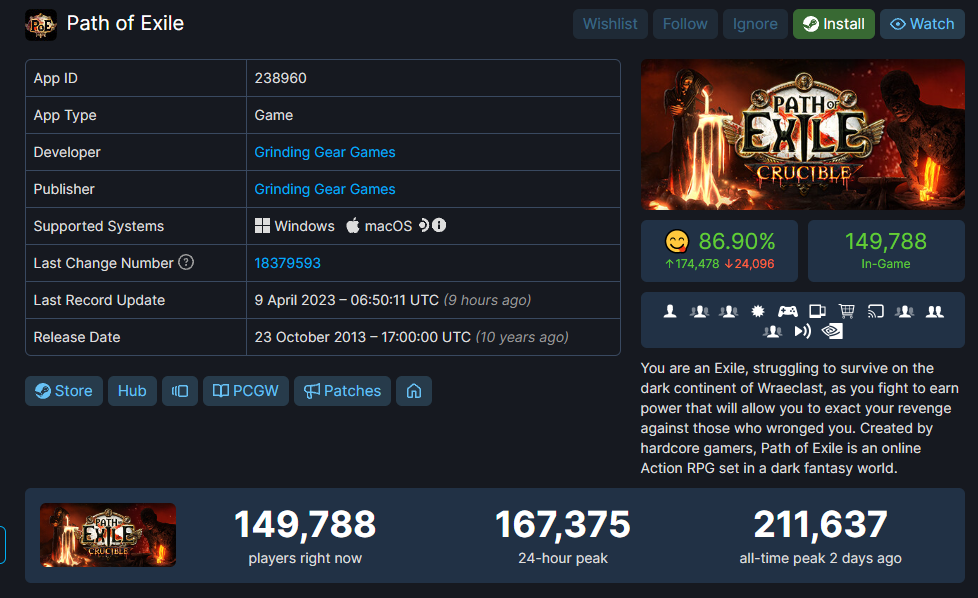978x598 pixels.
Task: Click the Steam Achievements starburst icon
Action: pos(758,311)
